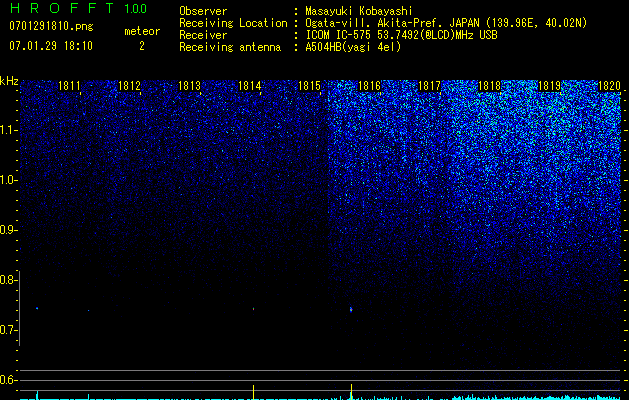
Task: Click the 1818 time marker
Action: 489,86
